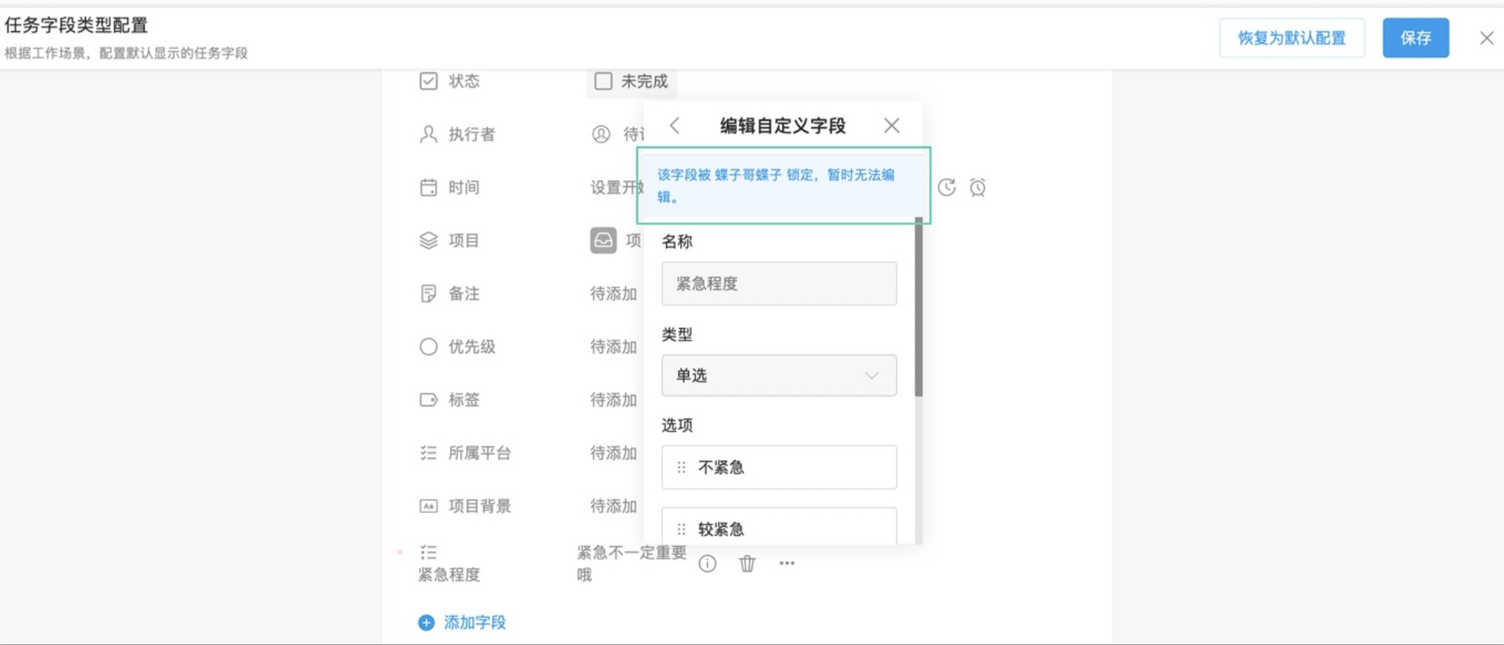Click the drag handle of 不紧急 option
The width and height of the screenshot is (1504, 645).
pyautogui.click(x=681, y=467)
